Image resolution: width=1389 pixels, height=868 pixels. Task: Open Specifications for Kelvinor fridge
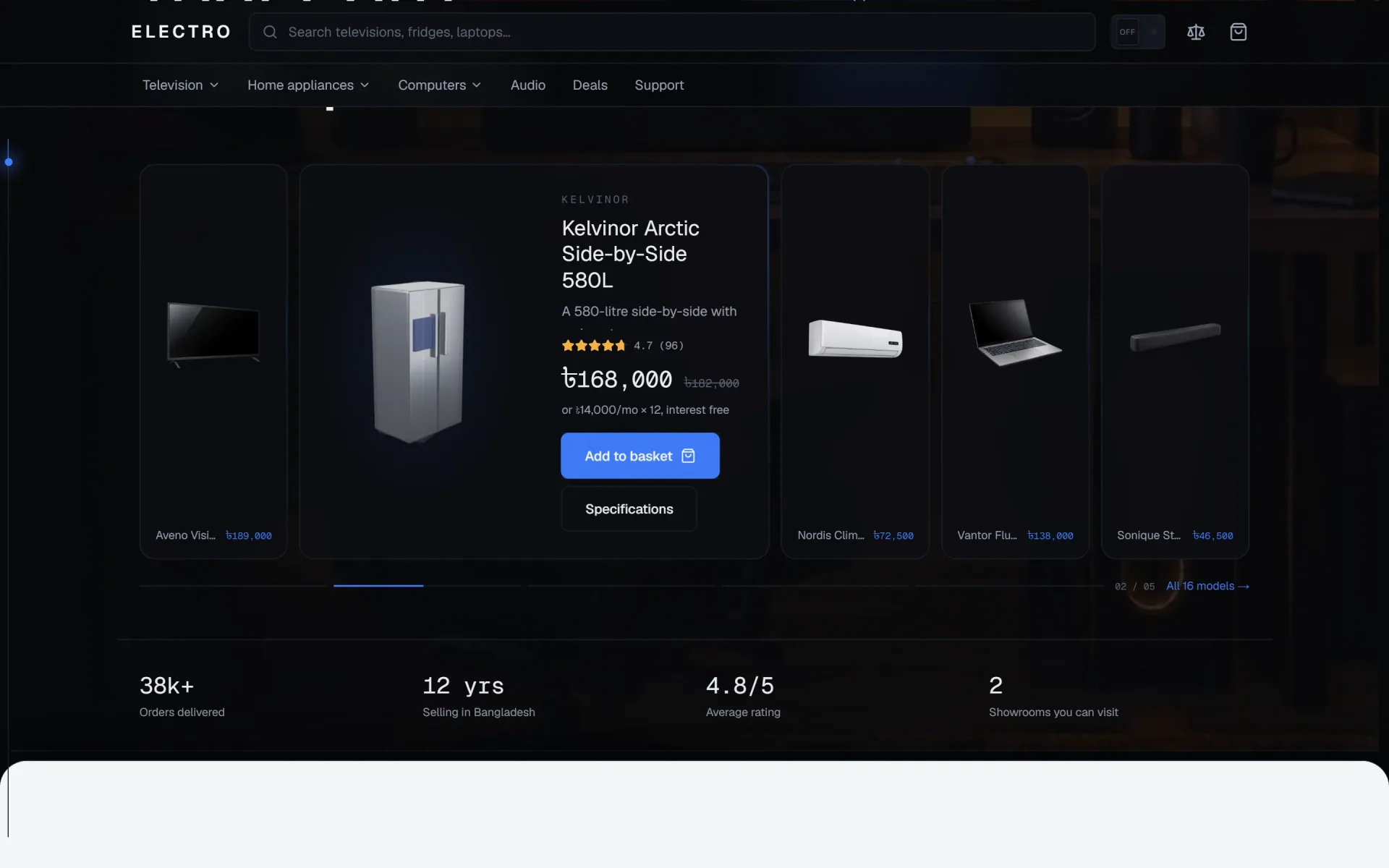[x=629, y=509]
